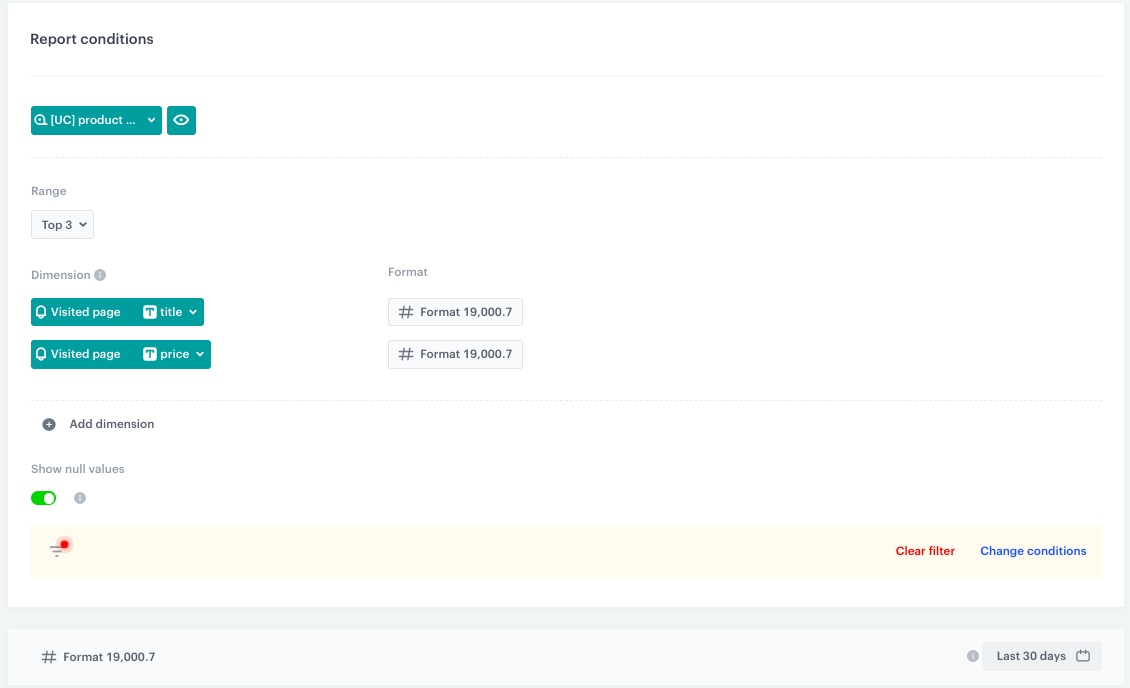Open the title parameter dropdown chevron
The image size is (1130, 688).
pyautogui.click(x=193, y=312)
